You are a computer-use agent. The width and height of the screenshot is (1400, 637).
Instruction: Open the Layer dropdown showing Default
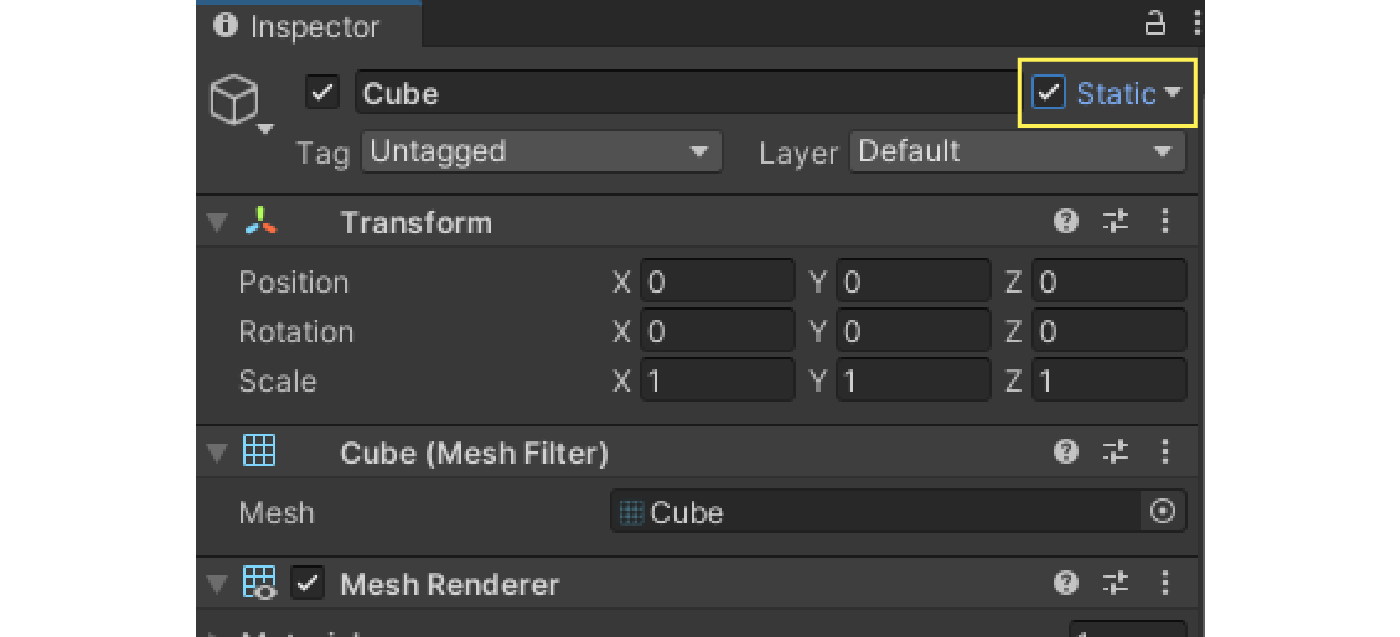point(1016,152)
